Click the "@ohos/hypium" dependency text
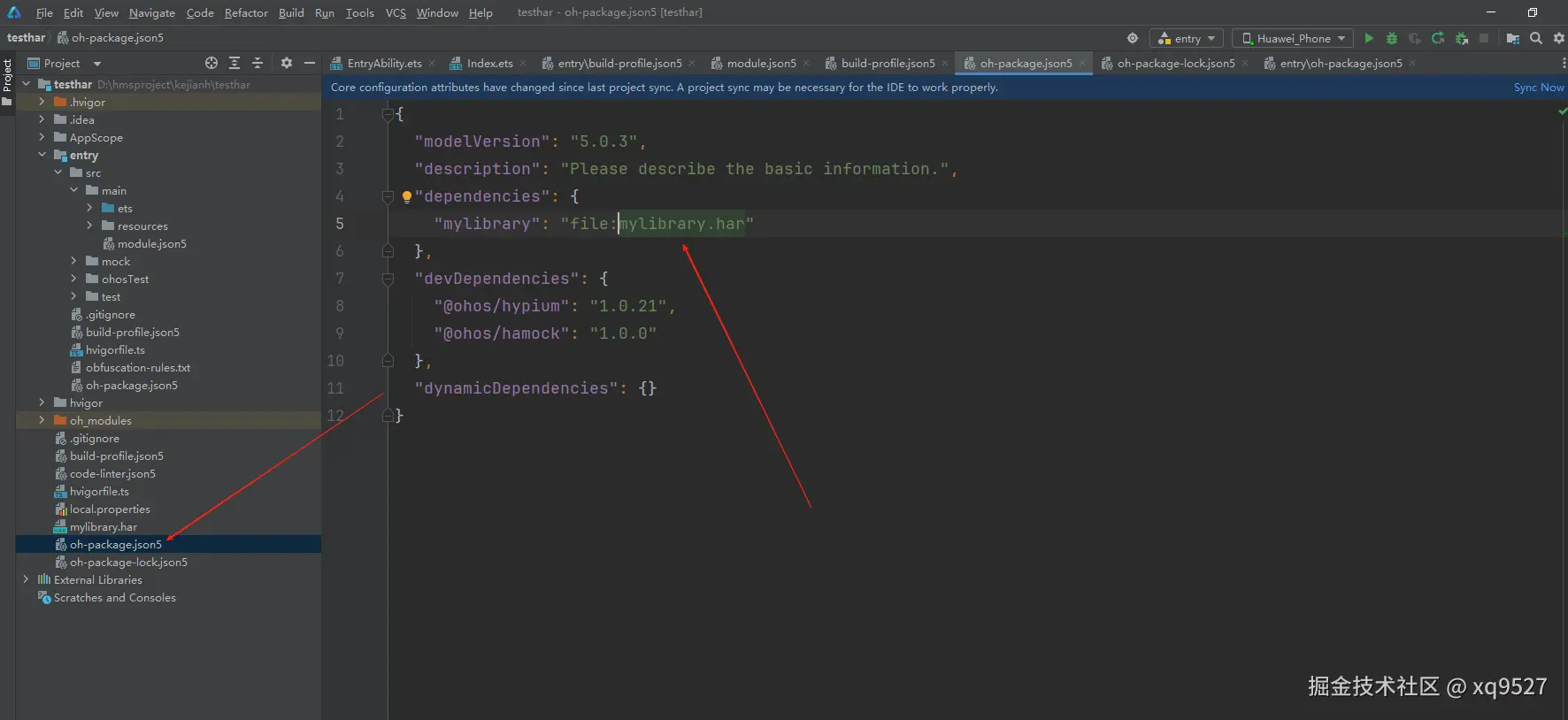This screenshot has width=1568, height=720. 502,306
